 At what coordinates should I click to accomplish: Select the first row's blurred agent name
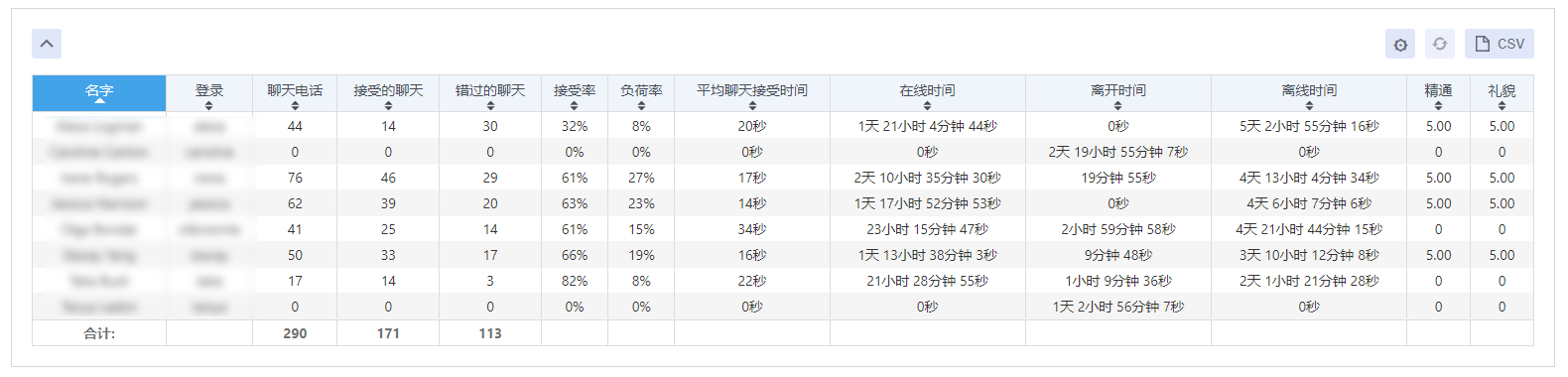[99, 126]
